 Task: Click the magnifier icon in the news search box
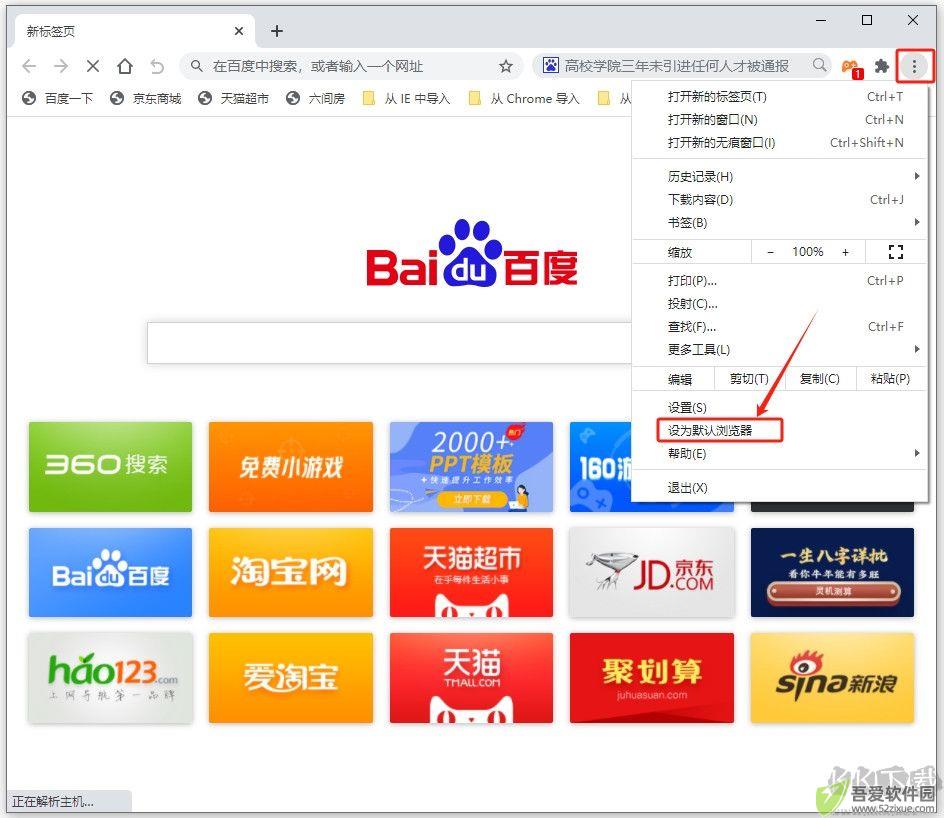(819, 64)
